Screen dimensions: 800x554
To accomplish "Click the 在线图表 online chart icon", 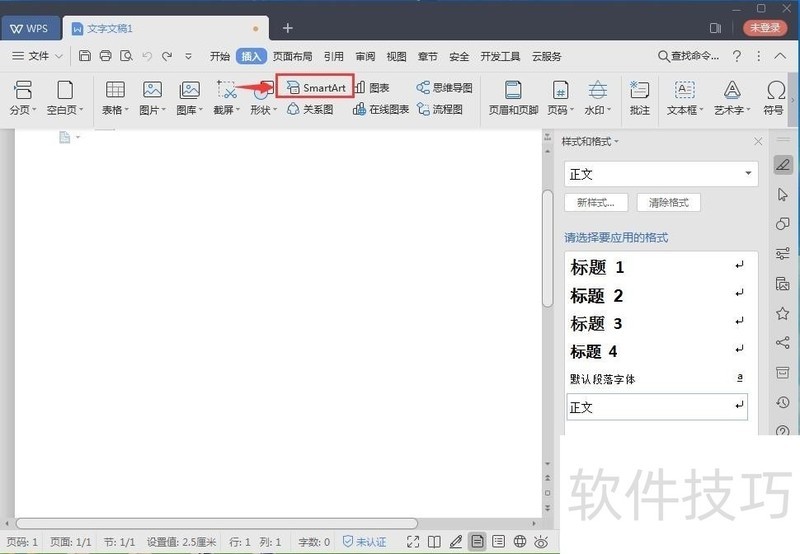I will [382, 109].
